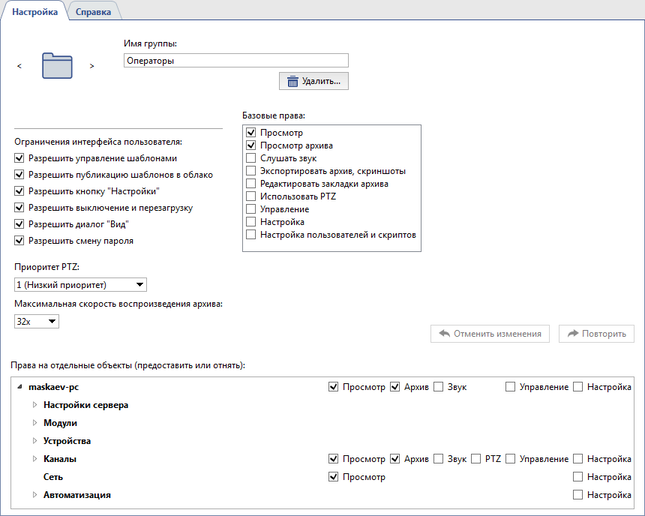Viewport: 645px width, 516px height.
Task: Enable Использовать PTZ base right
Action: click(x=251, y=197)
